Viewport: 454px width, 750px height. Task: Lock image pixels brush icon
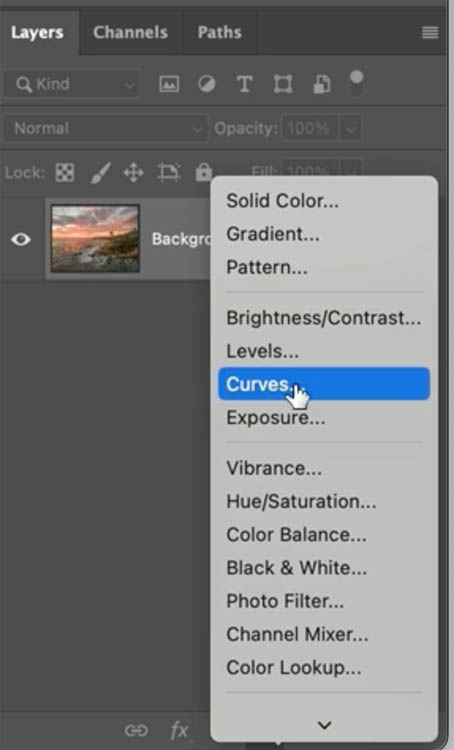(100, 172)
